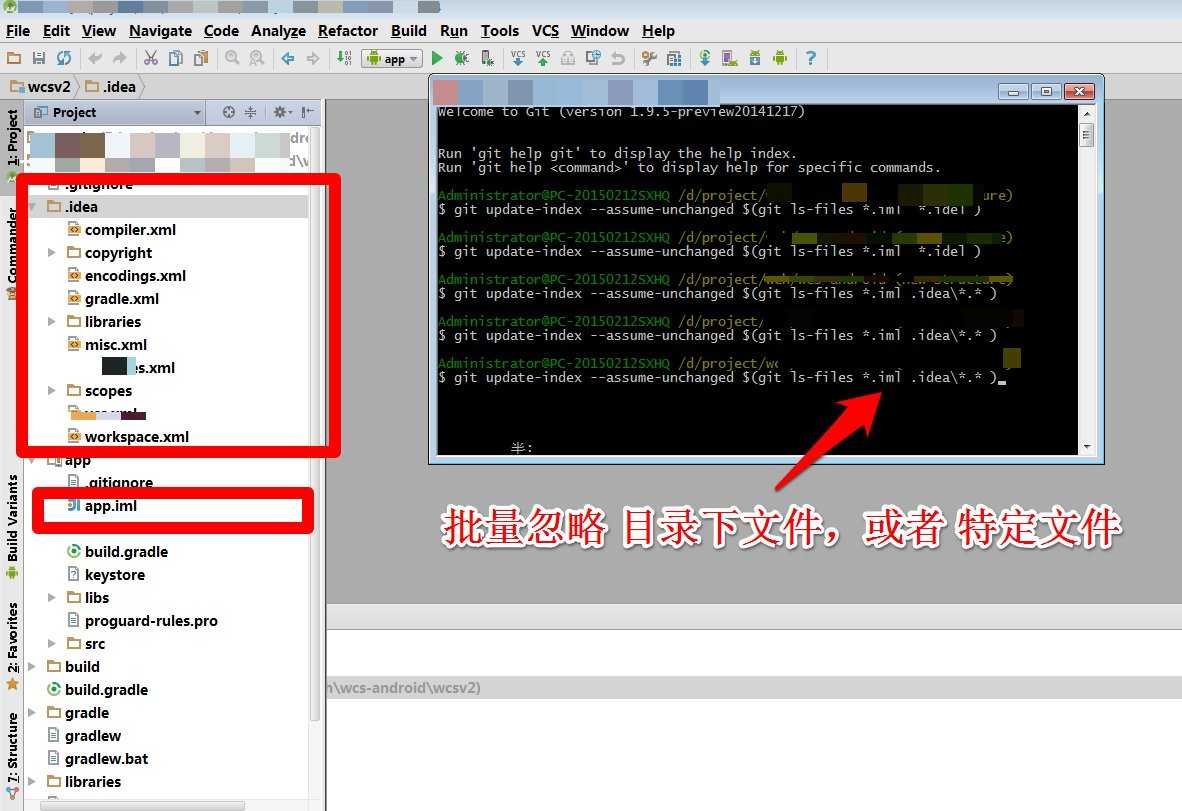Expand the libs folder arrow
Screen dimensions: 1182x811
pyautogui.click(x=51, y=598)
